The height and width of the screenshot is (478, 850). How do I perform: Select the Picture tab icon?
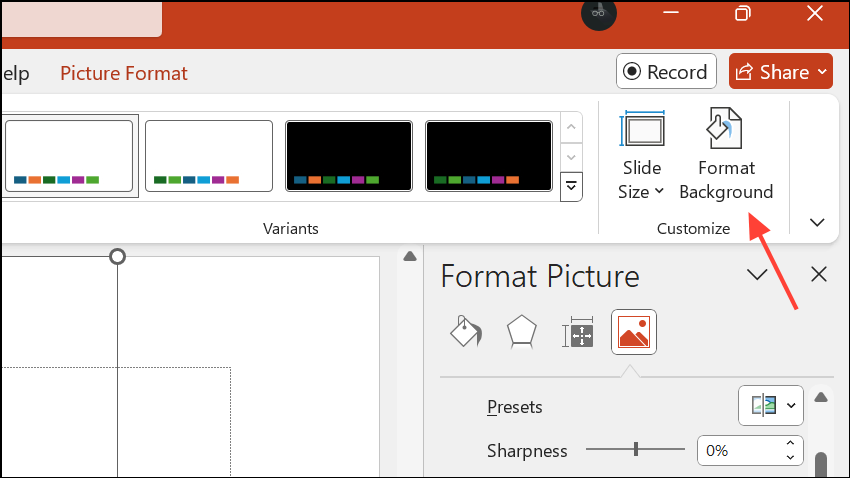634,332
